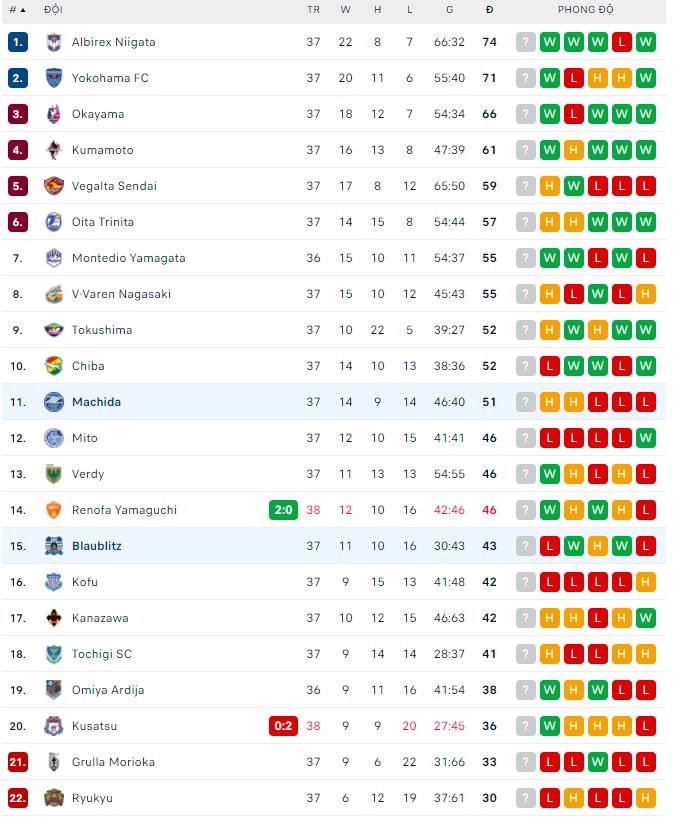The width and height of the screenshot is (675, 817).
Task: Open the Okayama team link
Action: pyautogui.click(x=98, y=114)
